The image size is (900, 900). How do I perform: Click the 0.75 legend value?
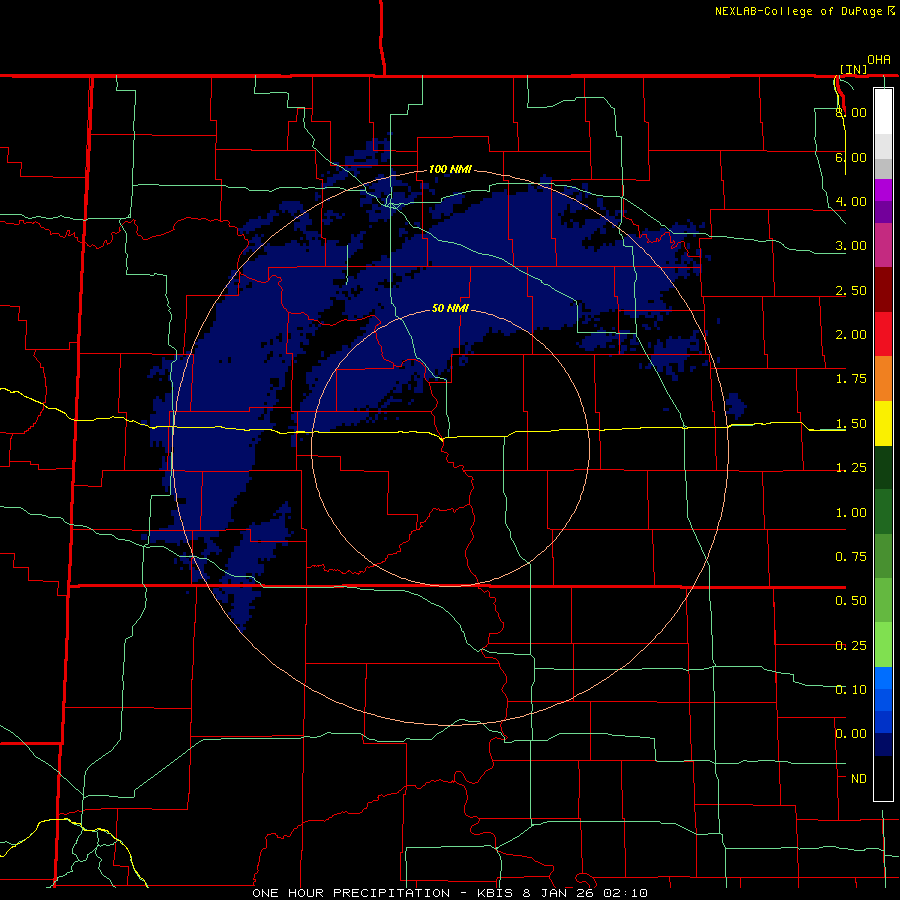point(851,557)
